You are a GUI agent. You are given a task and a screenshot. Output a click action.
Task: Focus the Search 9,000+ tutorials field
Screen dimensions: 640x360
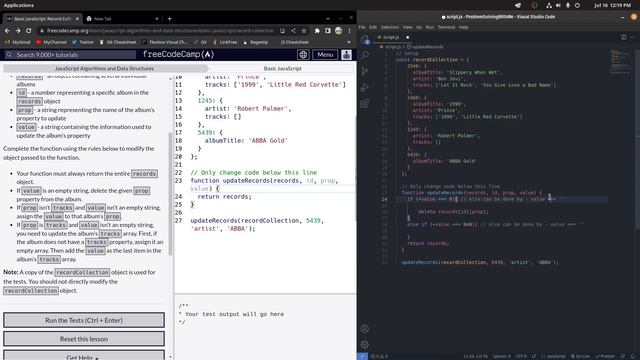[70, 55]
